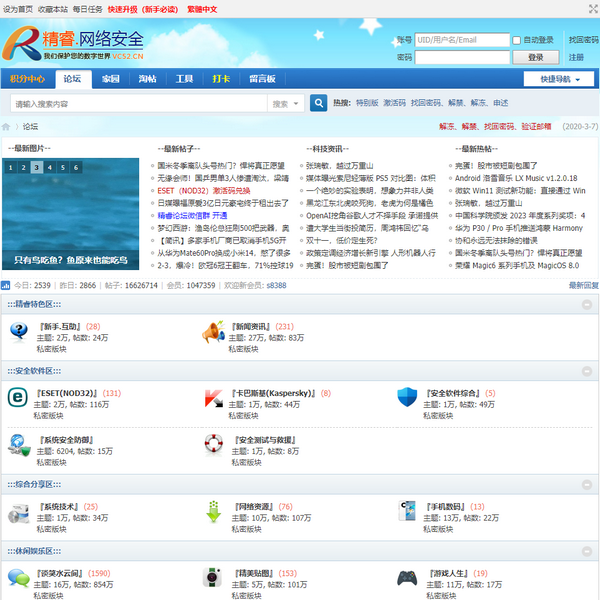The height and width of the screenshot is (600, 600).
Task: Open the Kaspersky forum icon
Action: [x=212, y=398]
